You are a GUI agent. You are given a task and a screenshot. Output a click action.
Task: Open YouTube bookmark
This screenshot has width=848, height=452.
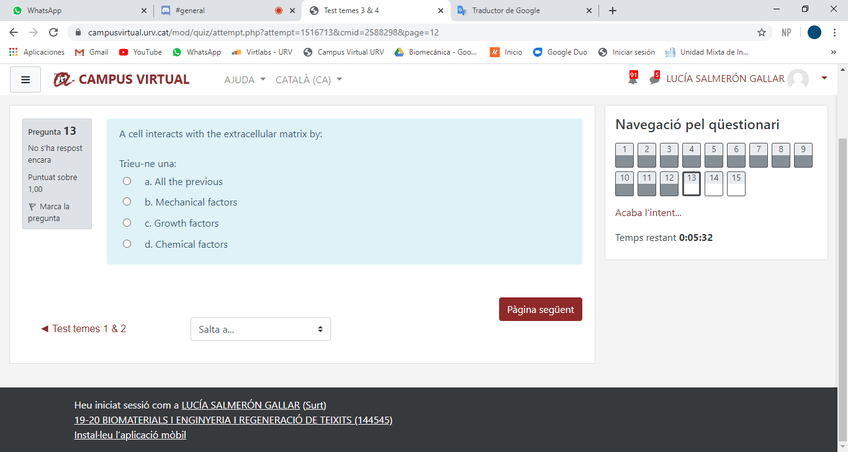140,52
